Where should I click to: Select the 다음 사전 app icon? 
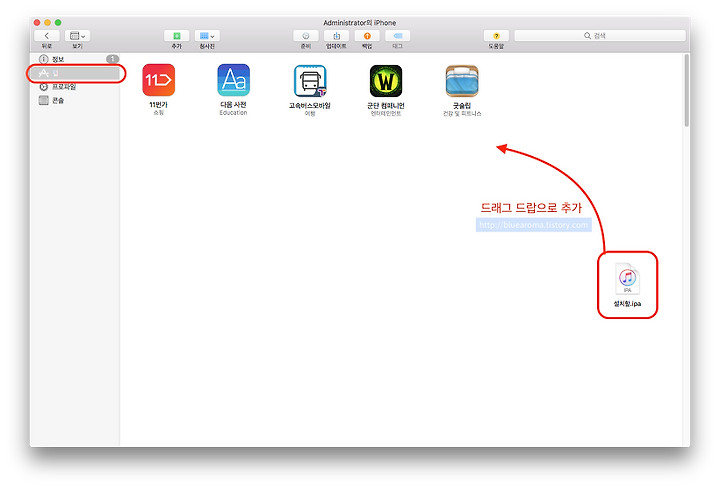pyautogui.click(x=234, y=80)
